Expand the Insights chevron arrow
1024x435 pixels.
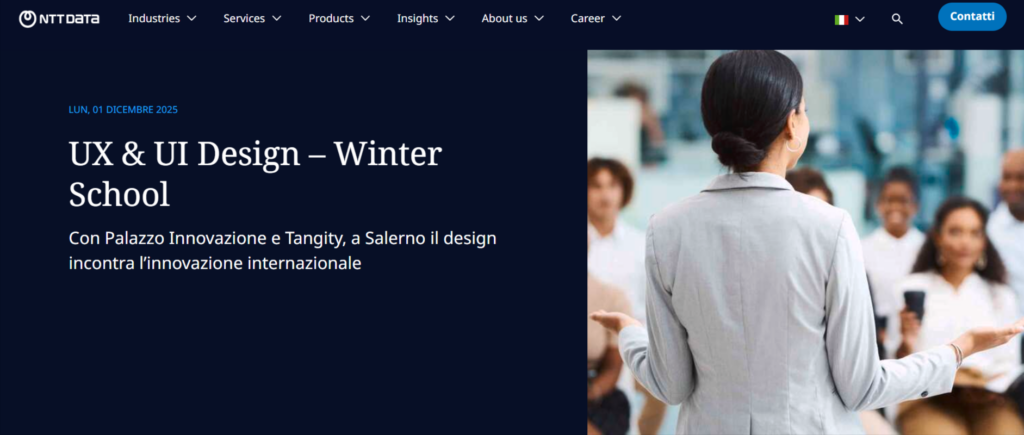coord(450,19)
